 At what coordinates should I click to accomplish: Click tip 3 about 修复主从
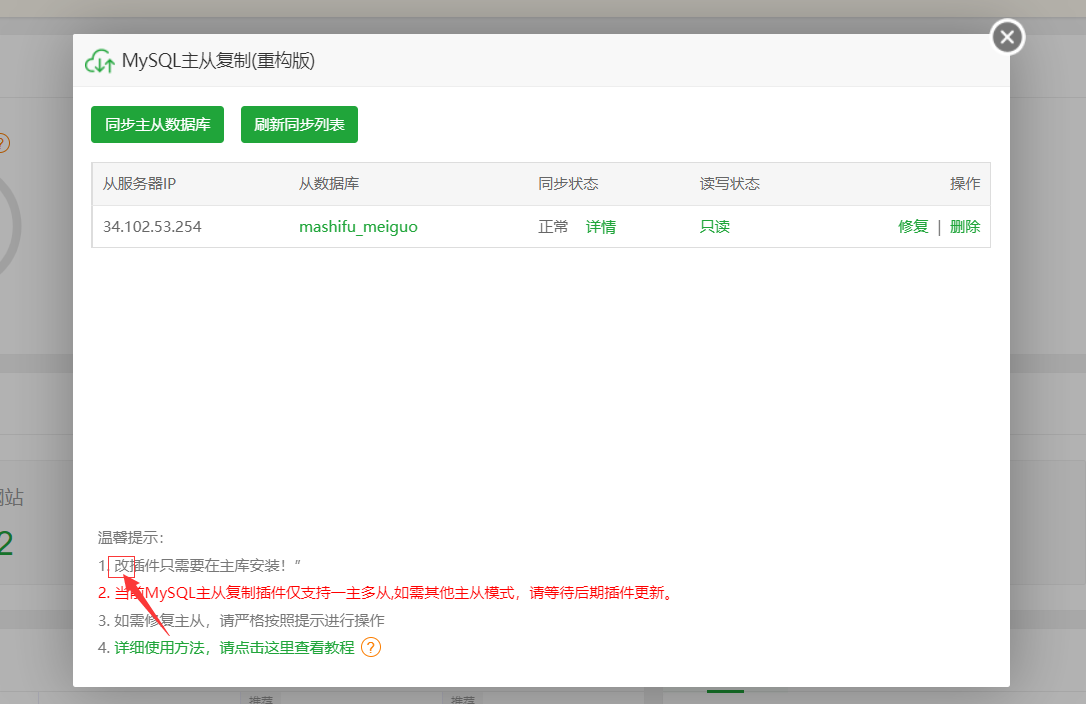(241, 620)
